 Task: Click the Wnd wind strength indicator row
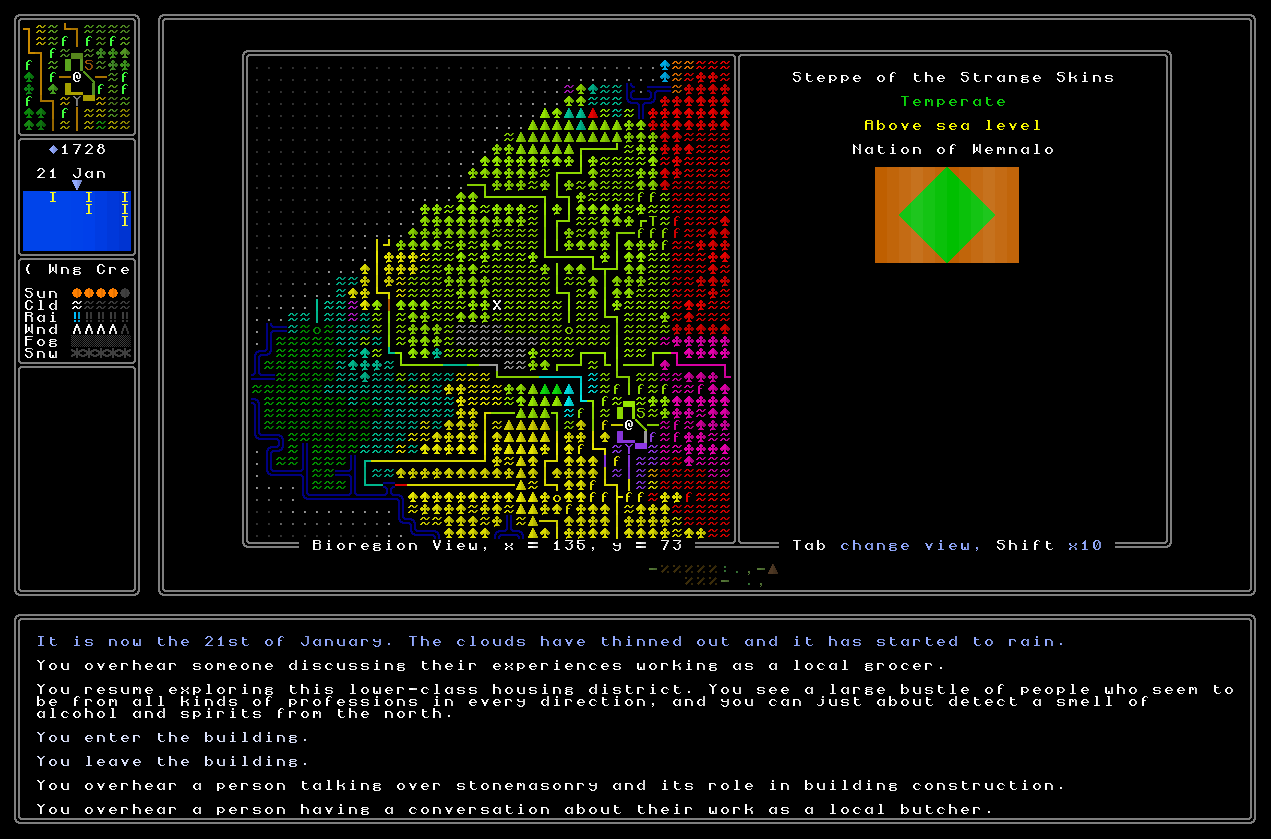click(100, 329)
